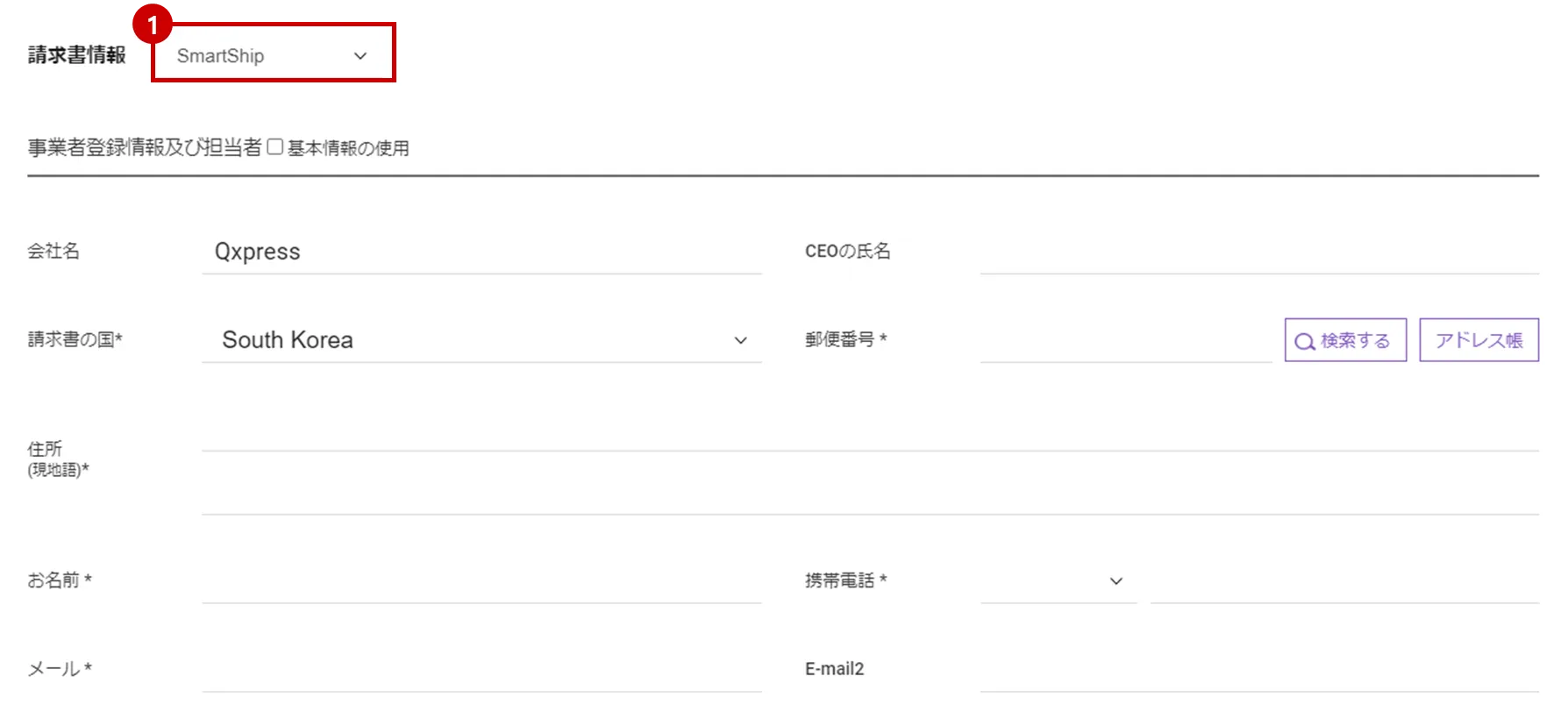Click the 携帯電話 phone number field
1568x726 pixels.
(x=1343, y=582)
